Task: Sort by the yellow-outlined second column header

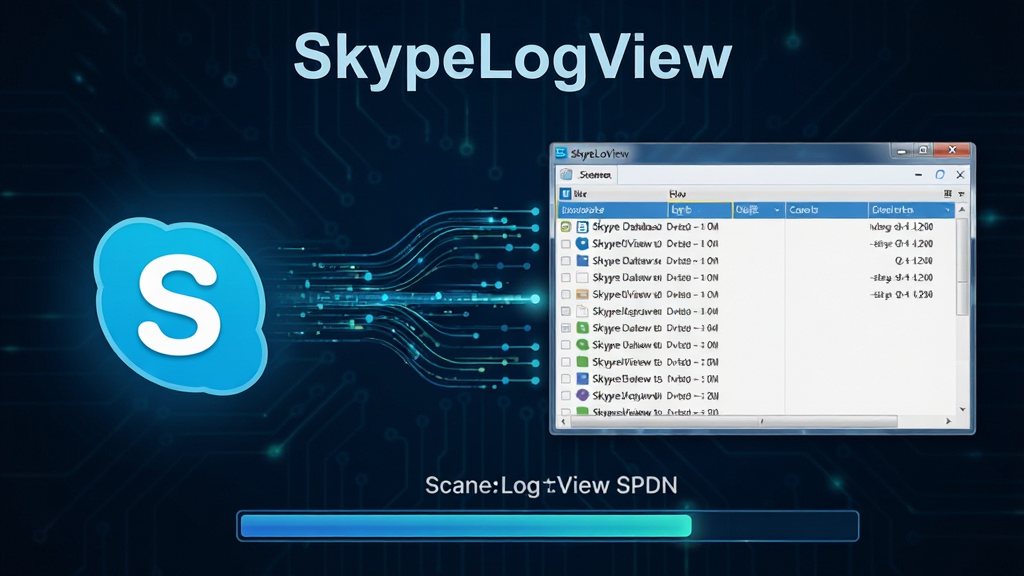Action: pos(699,210)
